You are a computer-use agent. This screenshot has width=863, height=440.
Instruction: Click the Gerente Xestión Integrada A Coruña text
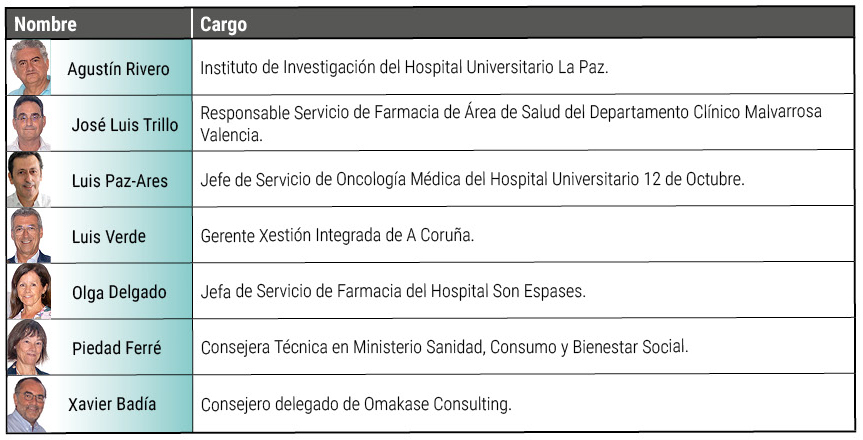[x=337, y=236]
